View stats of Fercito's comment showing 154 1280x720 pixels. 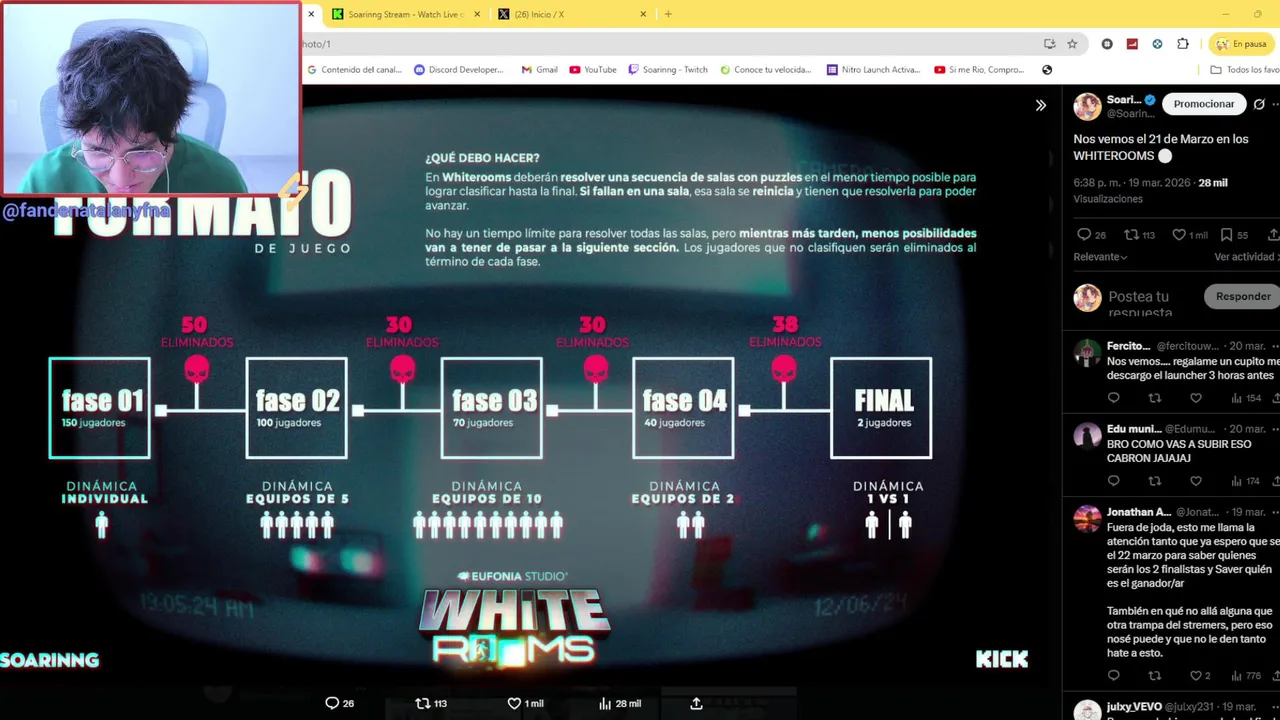pos(1246,398)
